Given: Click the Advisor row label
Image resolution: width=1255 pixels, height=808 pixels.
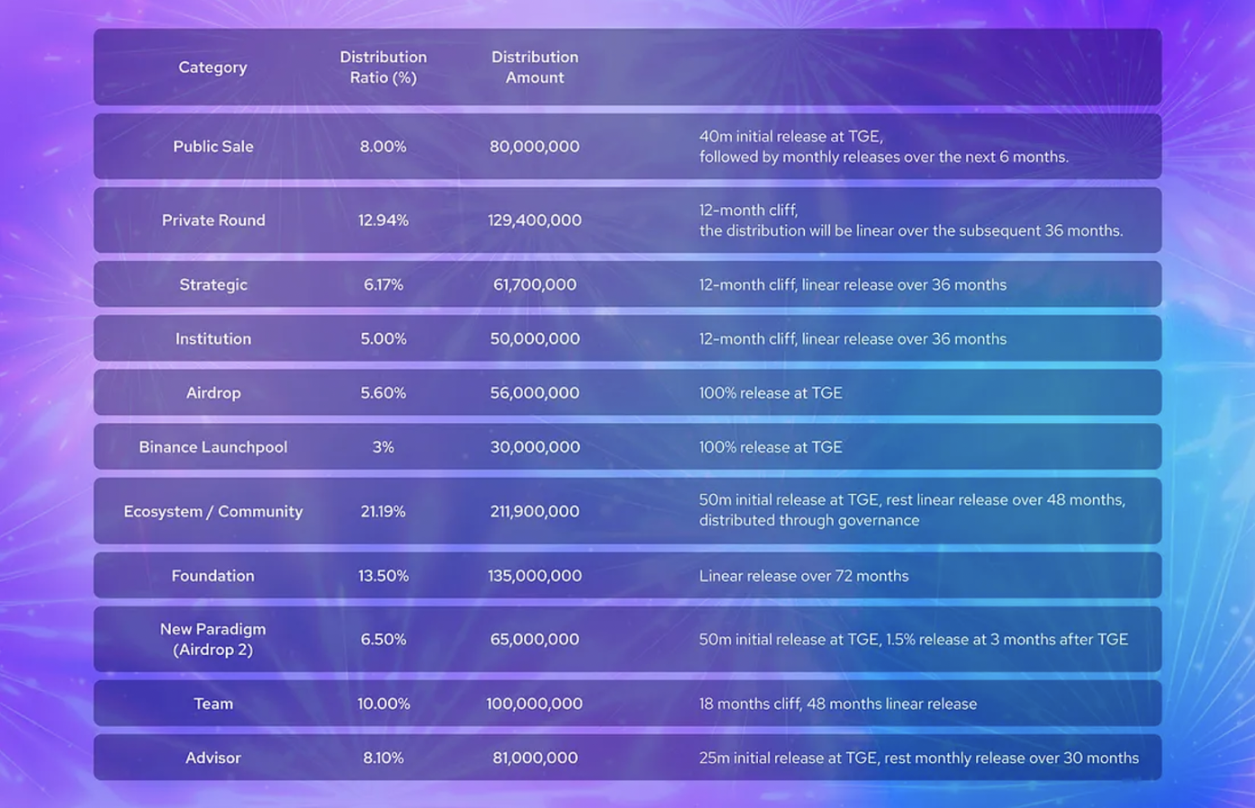Looking at the screenshot, I should (x=213, y=758).
